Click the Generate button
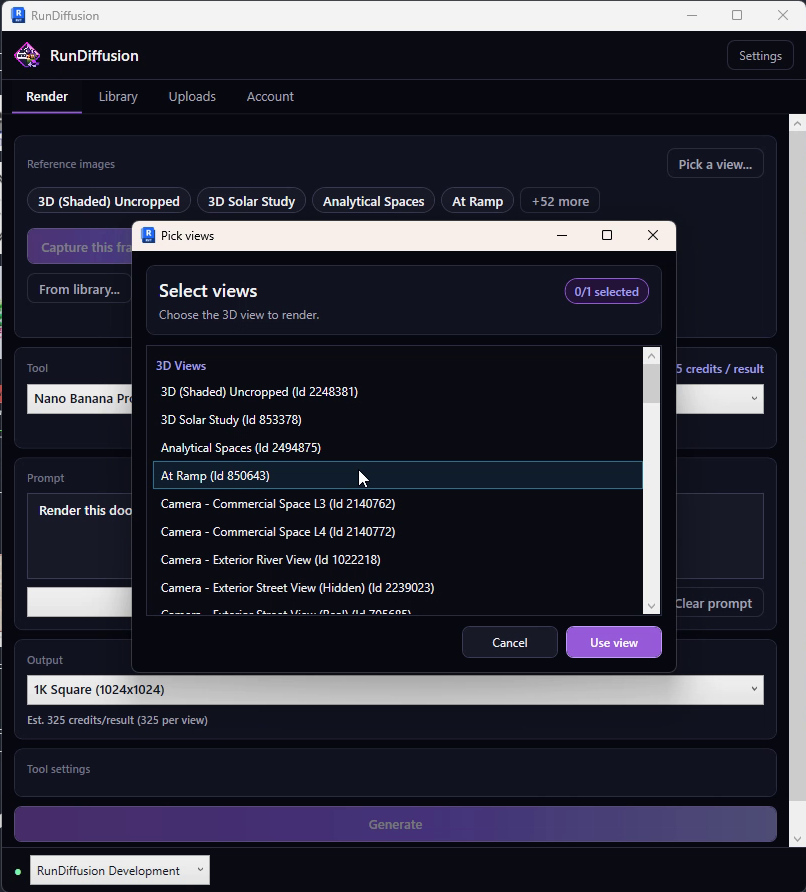 (395, 824)
